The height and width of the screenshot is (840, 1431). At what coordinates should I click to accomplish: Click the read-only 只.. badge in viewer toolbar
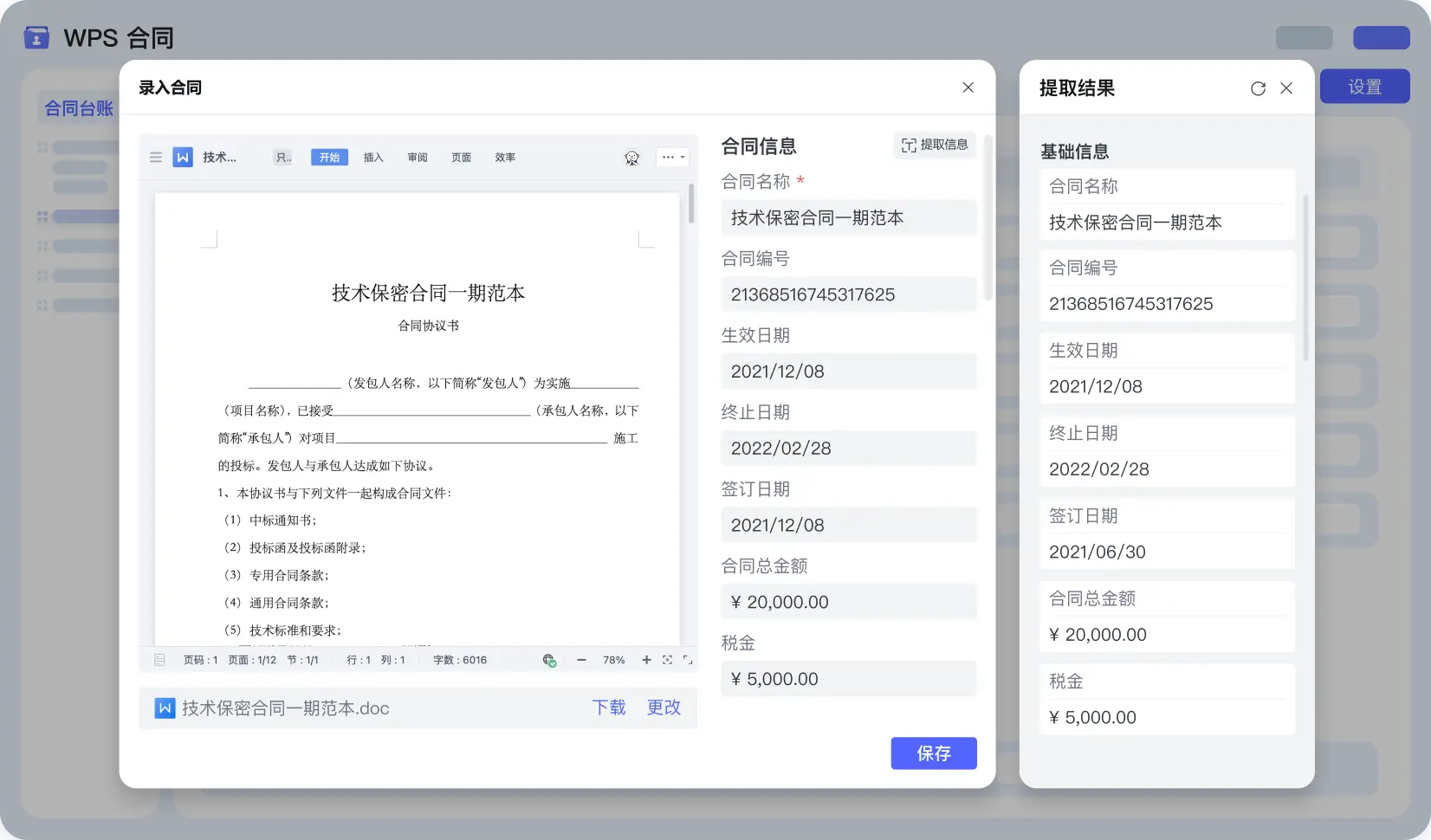(x=283, y=158)
